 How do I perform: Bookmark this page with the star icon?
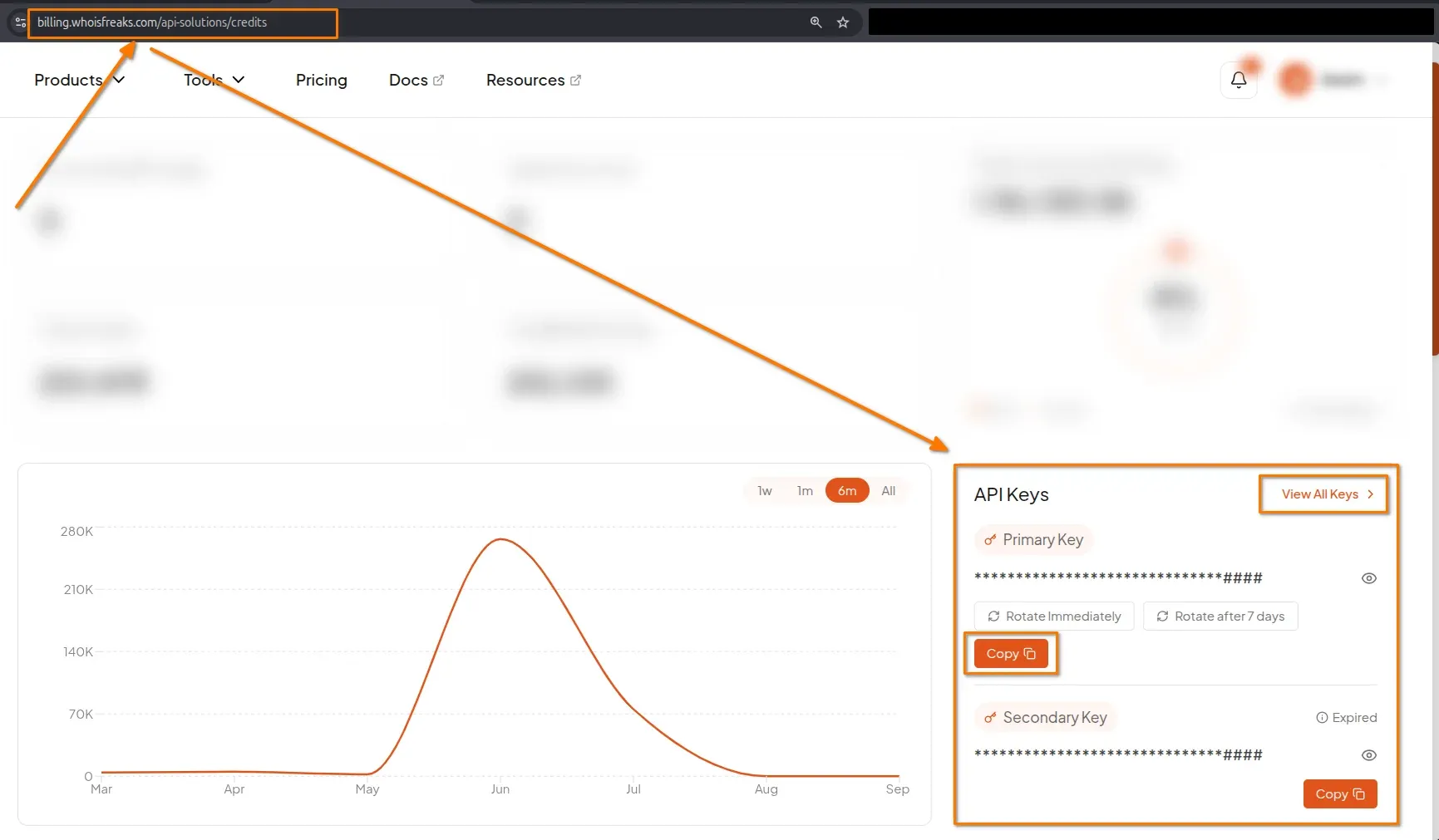pos(843,22)
